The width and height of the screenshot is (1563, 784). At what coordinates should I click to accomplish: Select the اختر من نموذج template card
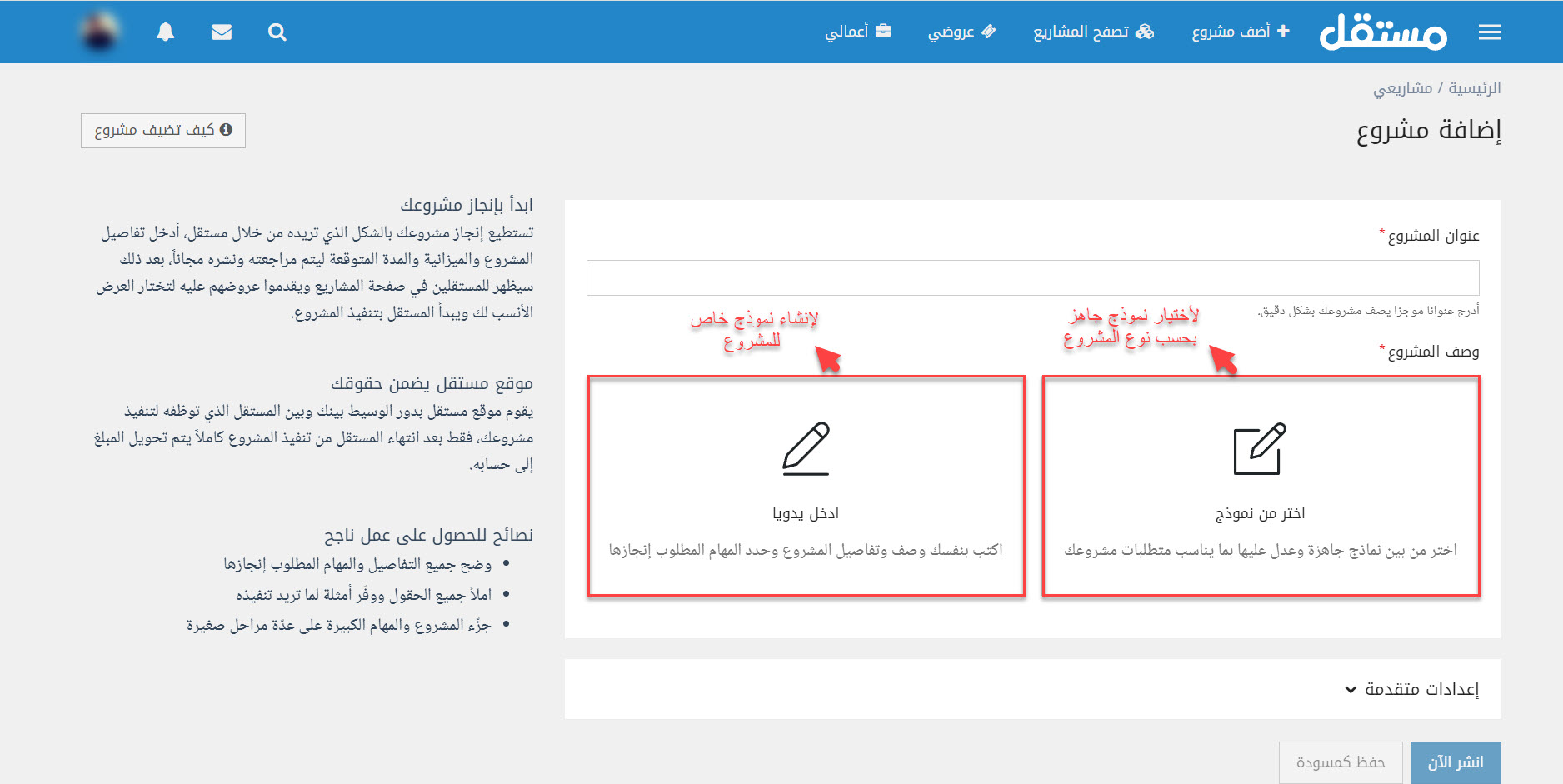1261,486
